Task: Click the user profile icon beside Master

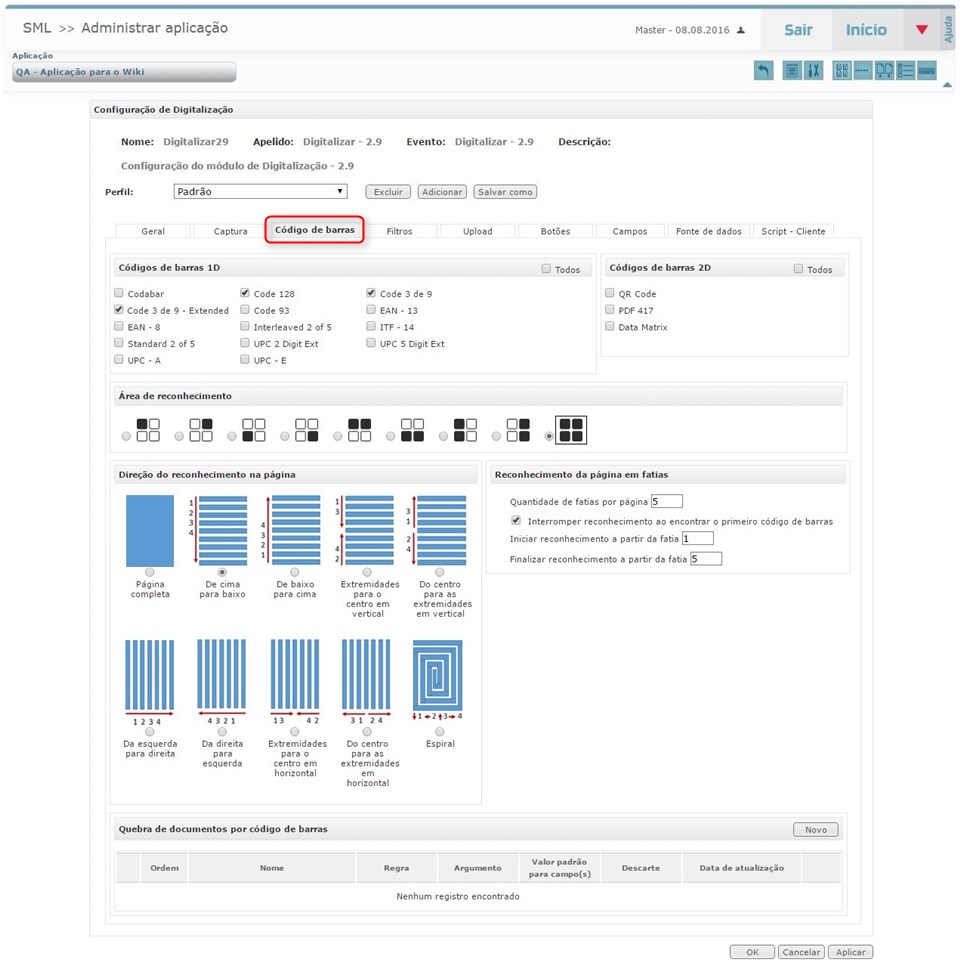Action: pyautogui.click(x=741, y=30)
